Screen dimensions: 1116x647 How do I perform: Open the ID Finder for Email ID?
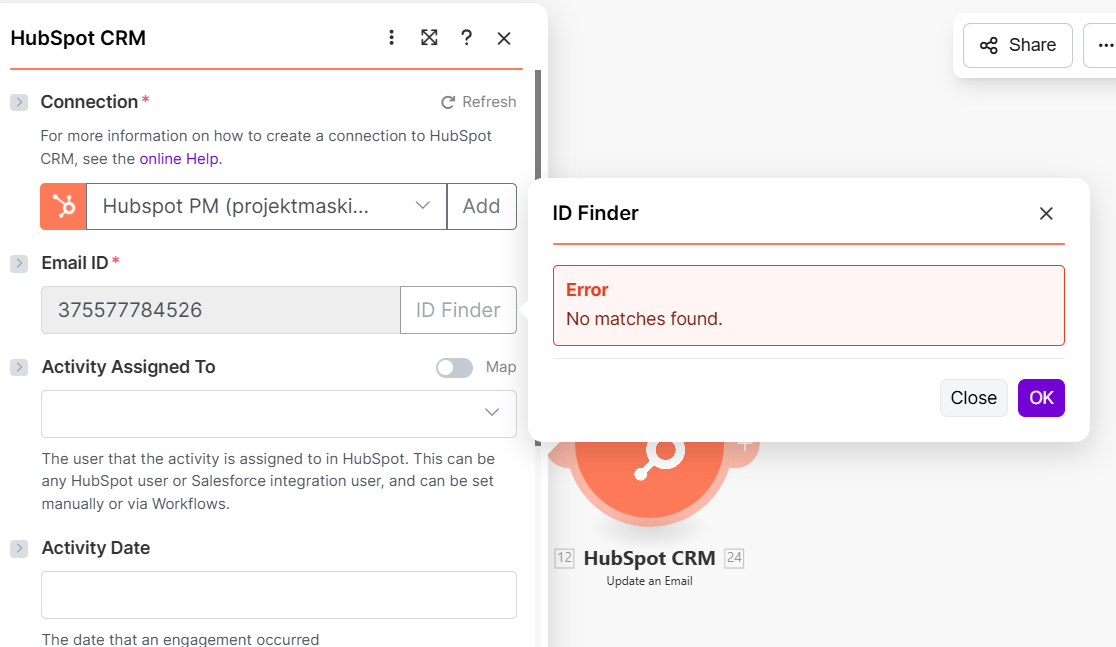458,310
